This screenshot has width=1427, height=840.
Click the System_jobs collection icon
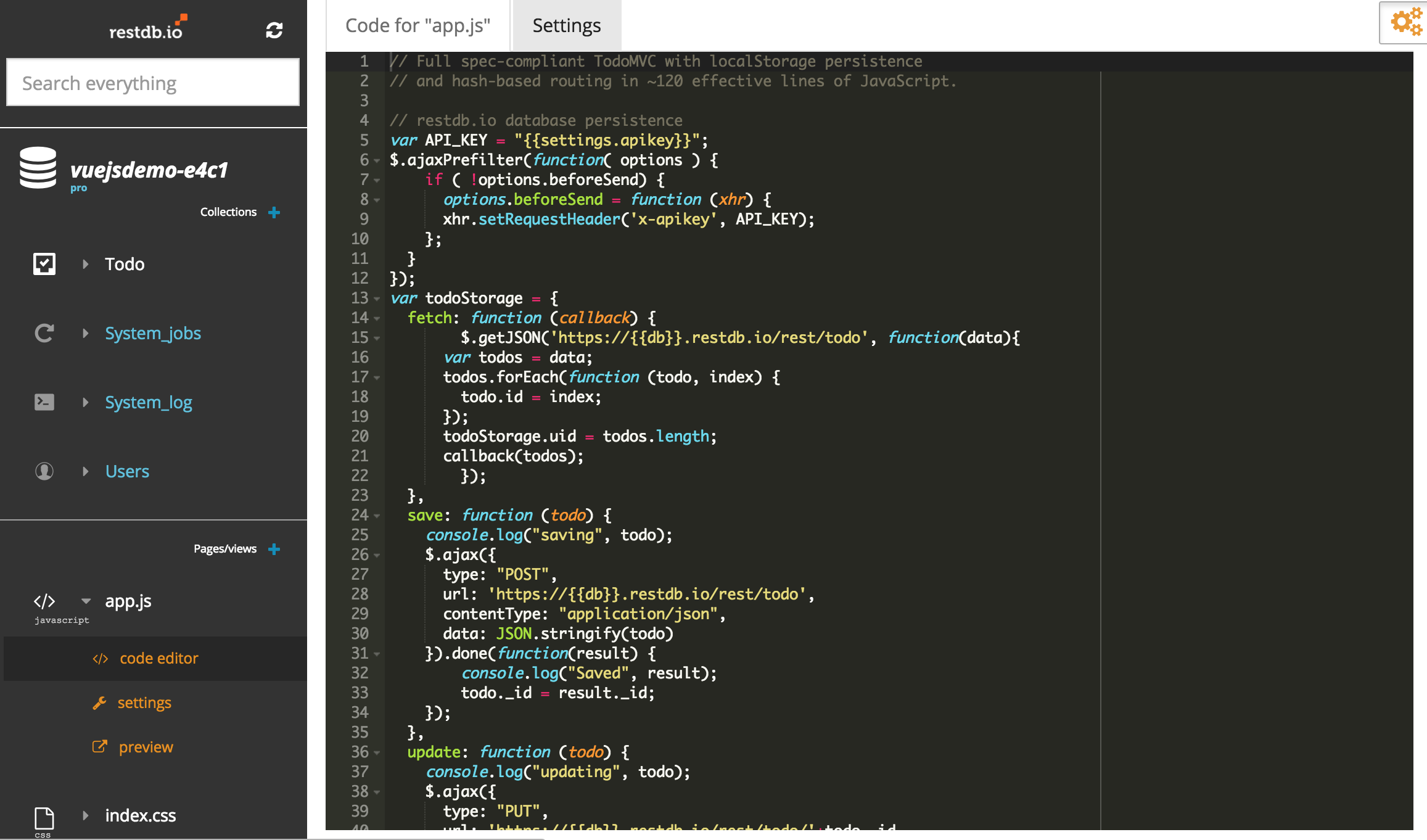(x=43, y=333)
